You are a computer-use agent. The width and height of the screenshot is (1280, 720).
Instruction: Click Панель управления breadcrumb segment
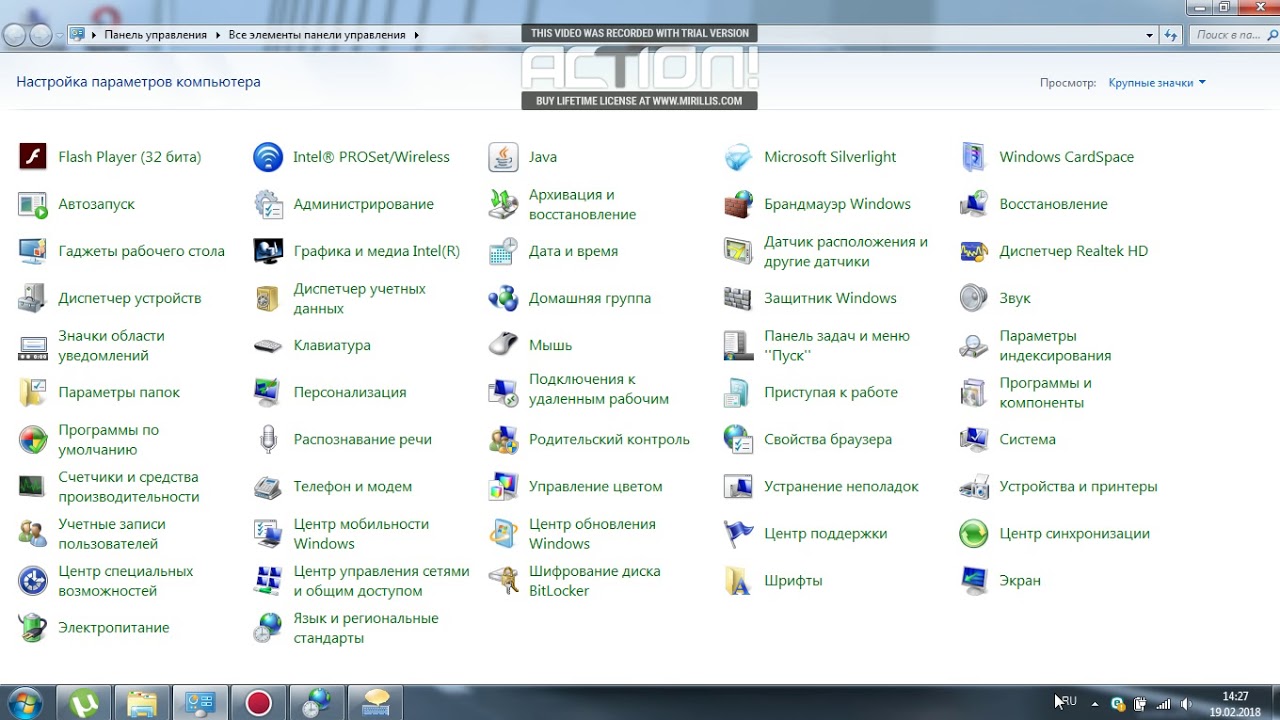pos(155,35)
